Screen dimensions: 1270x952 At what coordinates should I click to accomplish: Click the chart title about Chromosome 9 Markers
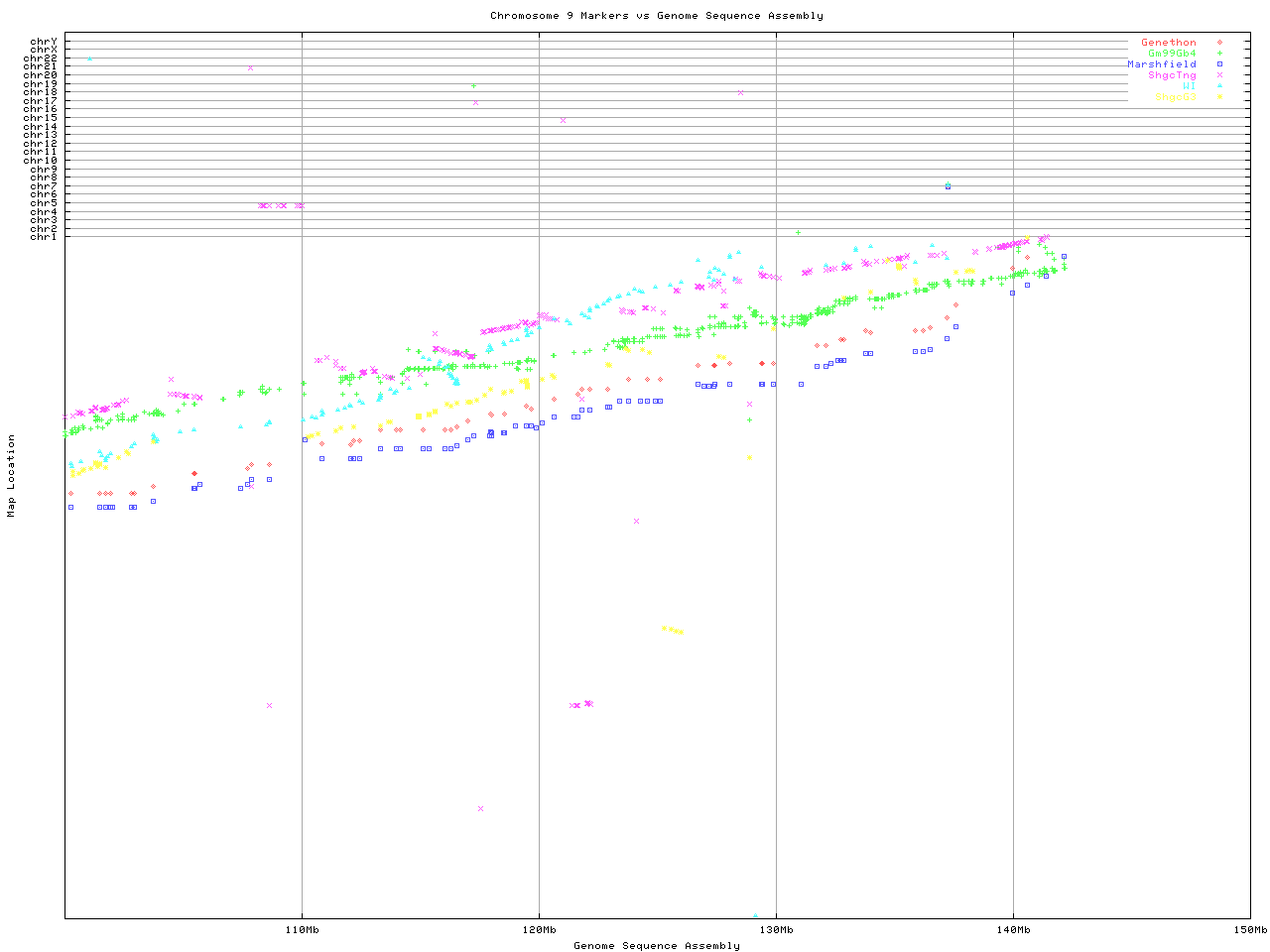point(656,15)
